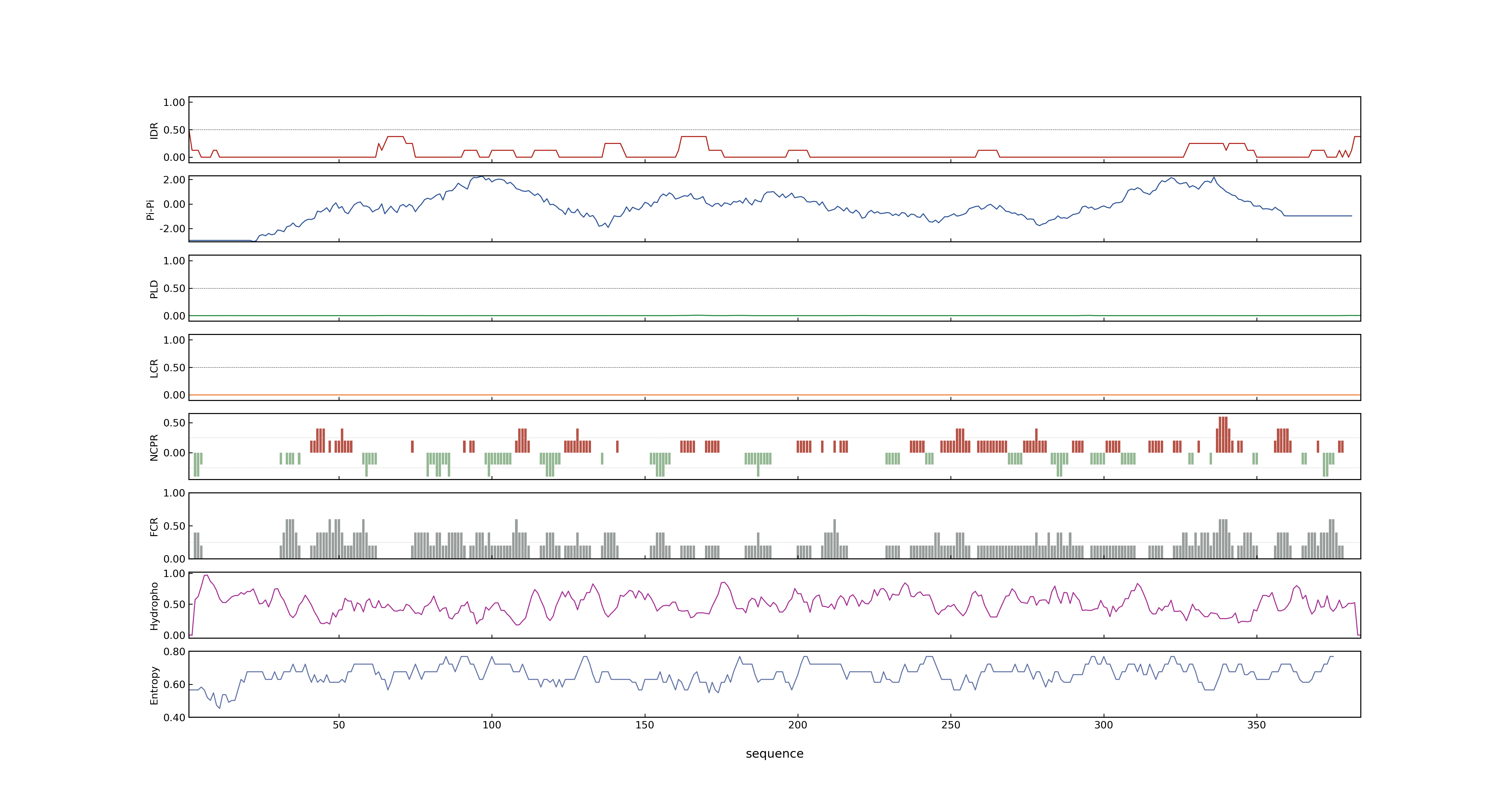Click the -2.00 tick of Pi-Pi panel
Viewport: 1512px width, 806px height.
[172, 229]
